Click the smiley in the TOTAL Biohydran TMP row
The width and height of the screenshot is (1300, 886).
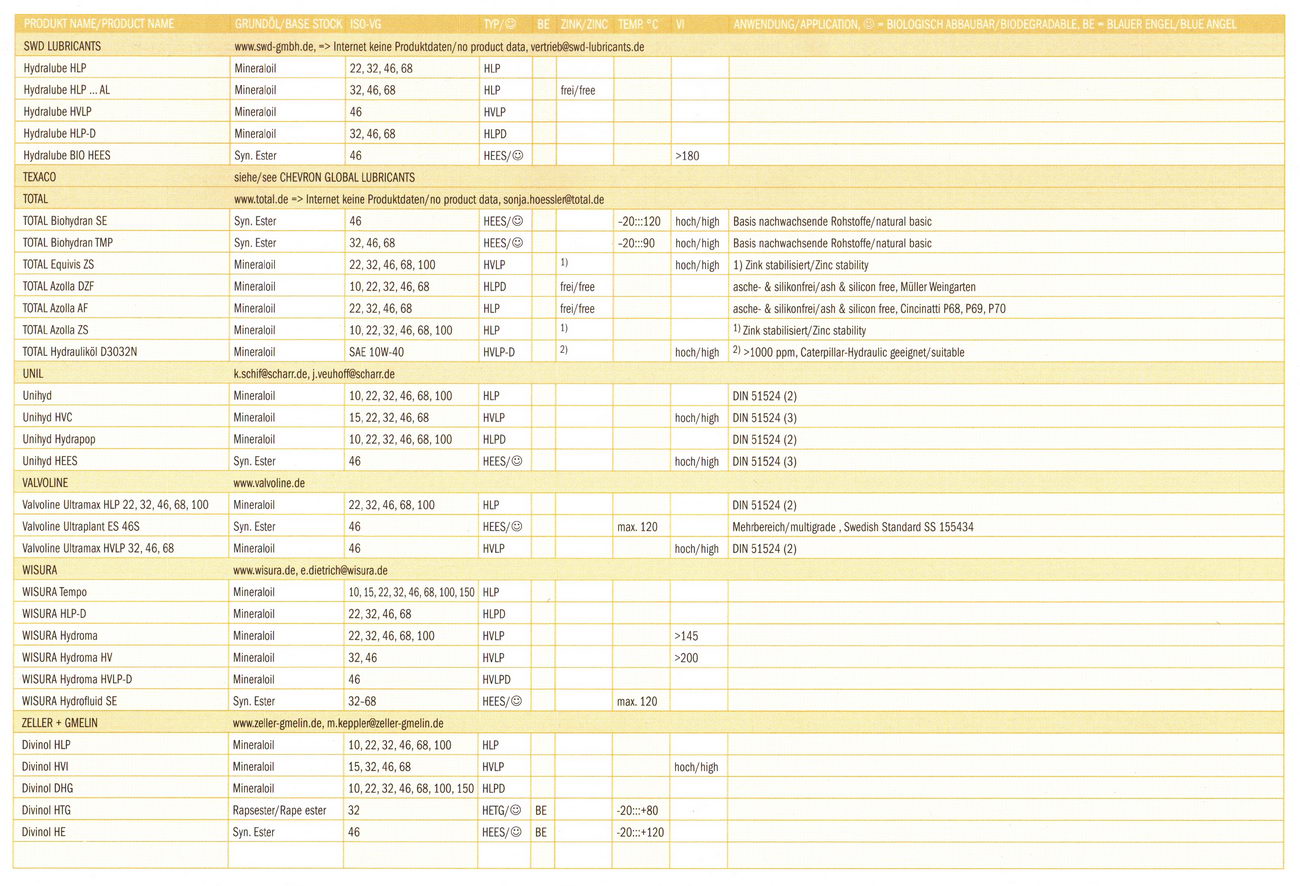click(517, 243)
